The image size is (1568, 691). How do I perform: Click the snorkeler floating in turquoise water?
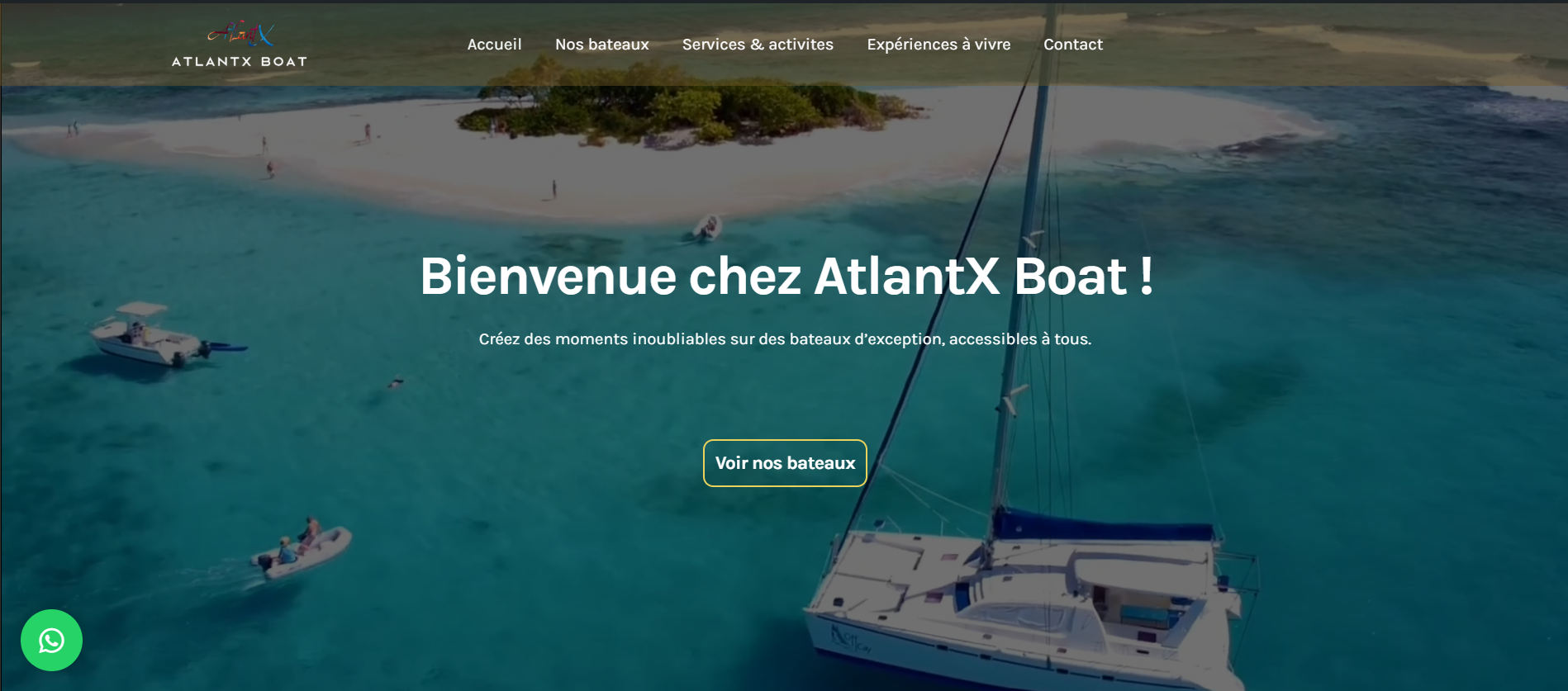[x=397, y=383]
